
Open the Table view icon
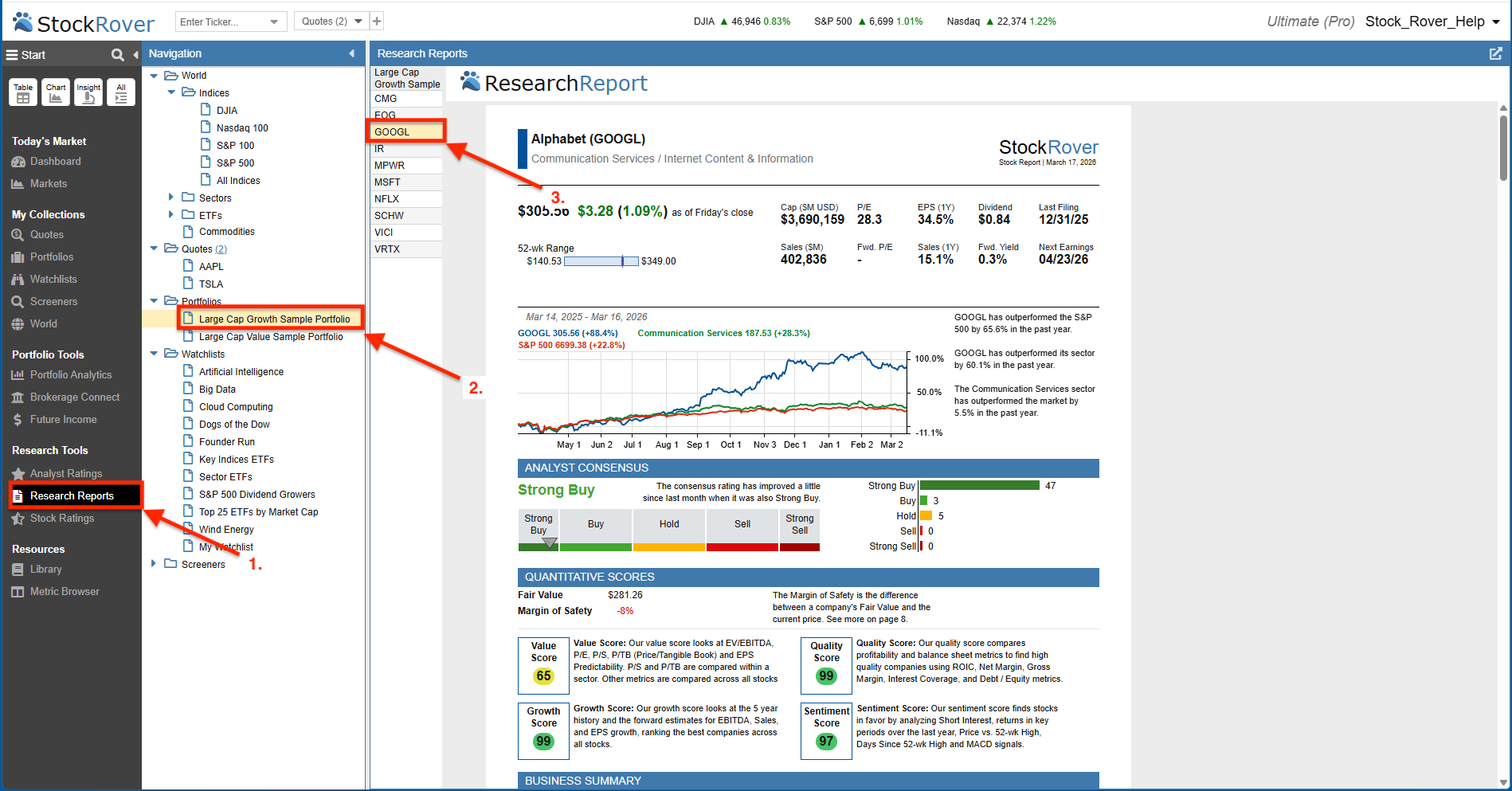pos(23,92)
